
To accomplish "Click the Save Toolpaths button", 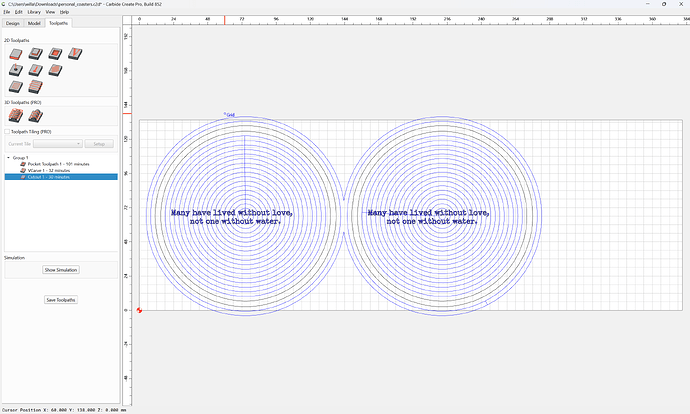I will 61,300.
